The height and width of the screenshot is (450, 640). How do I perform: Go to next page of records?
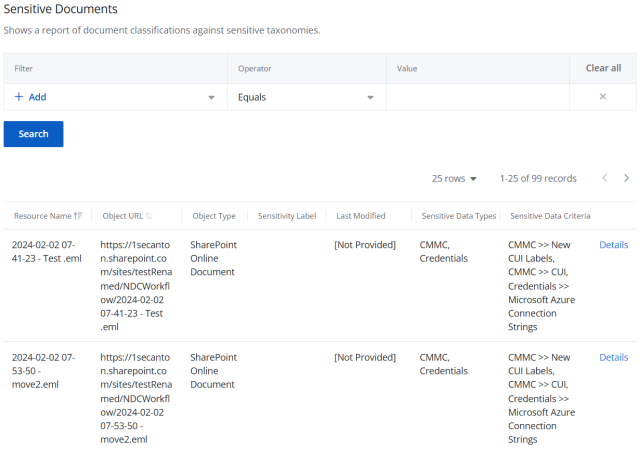click(x=626, y=178)
